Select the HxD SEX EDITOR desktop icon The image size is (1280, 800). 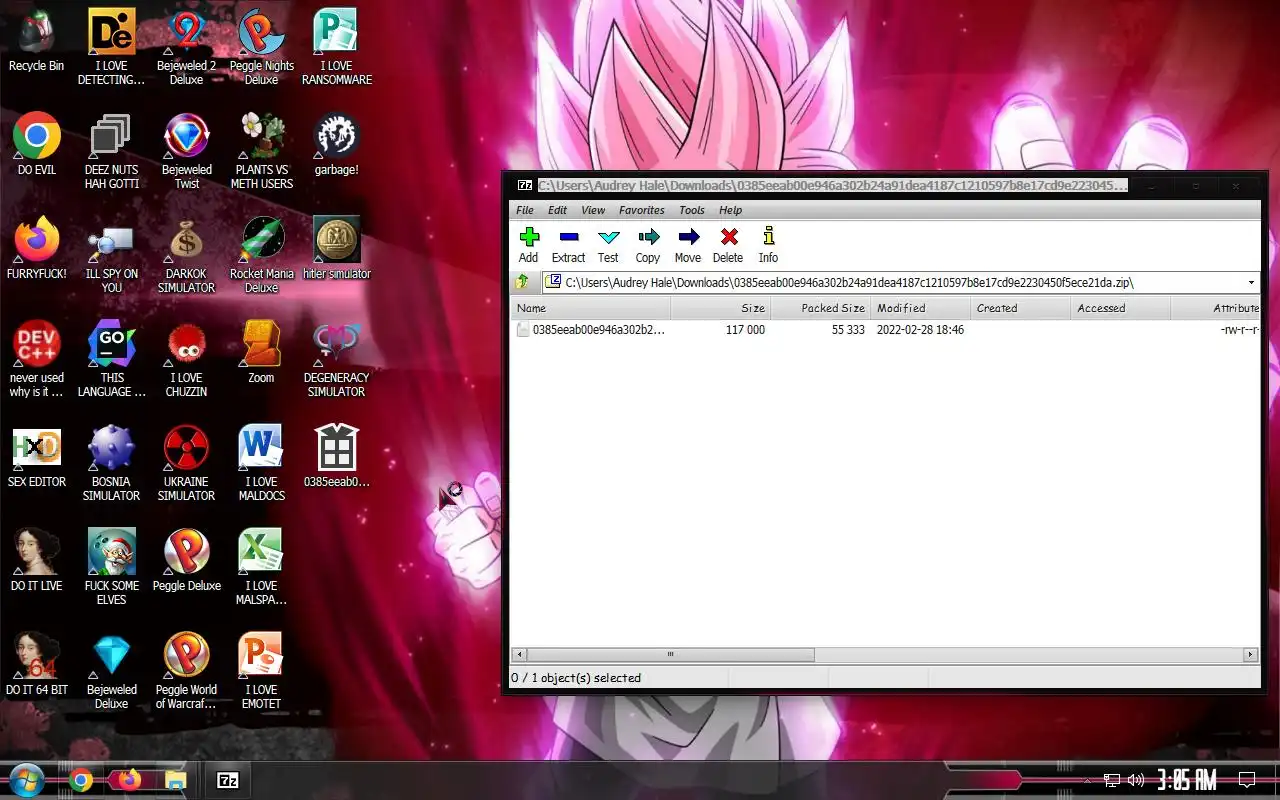tap(36, 457)
